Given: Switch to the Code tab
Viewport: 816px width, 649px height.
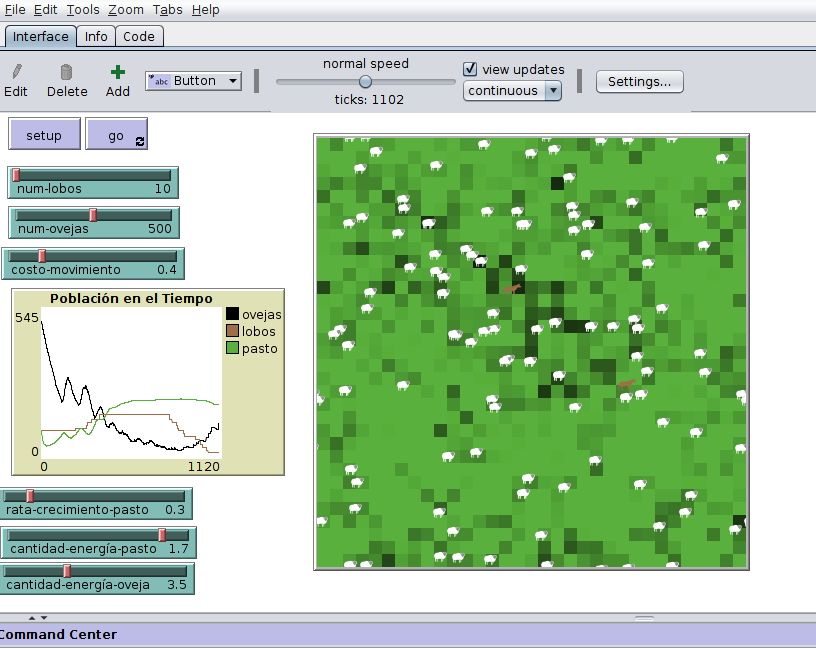Looking at the screenshot, I should (139, 36).
